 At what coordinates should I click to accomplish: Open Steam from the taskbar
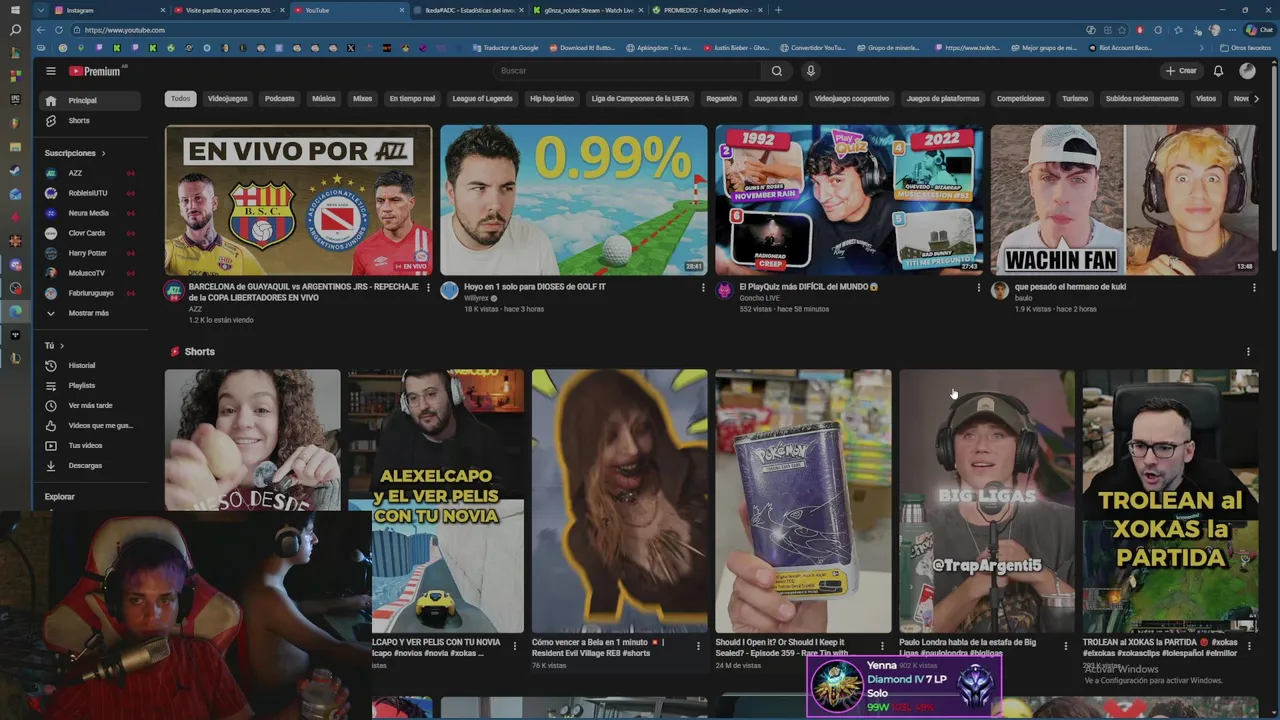(15, 170)
